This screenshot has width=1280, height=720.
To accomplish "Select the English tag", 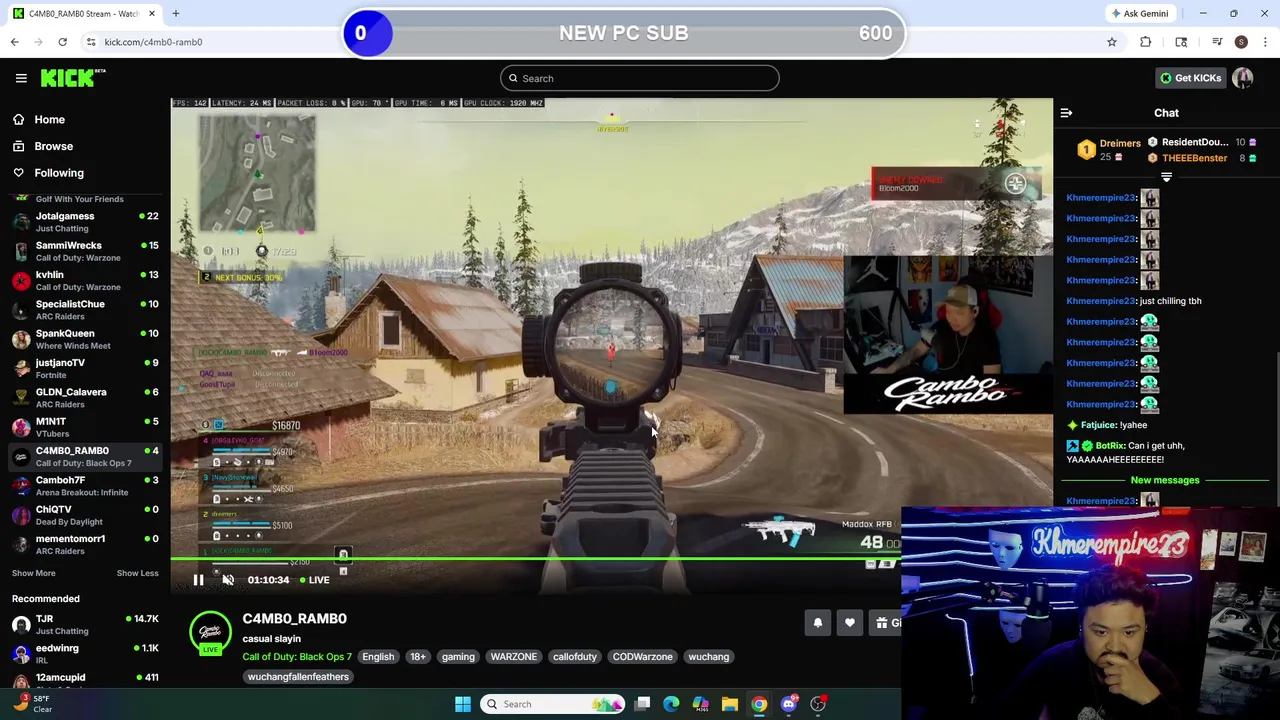I will [378, 657].
